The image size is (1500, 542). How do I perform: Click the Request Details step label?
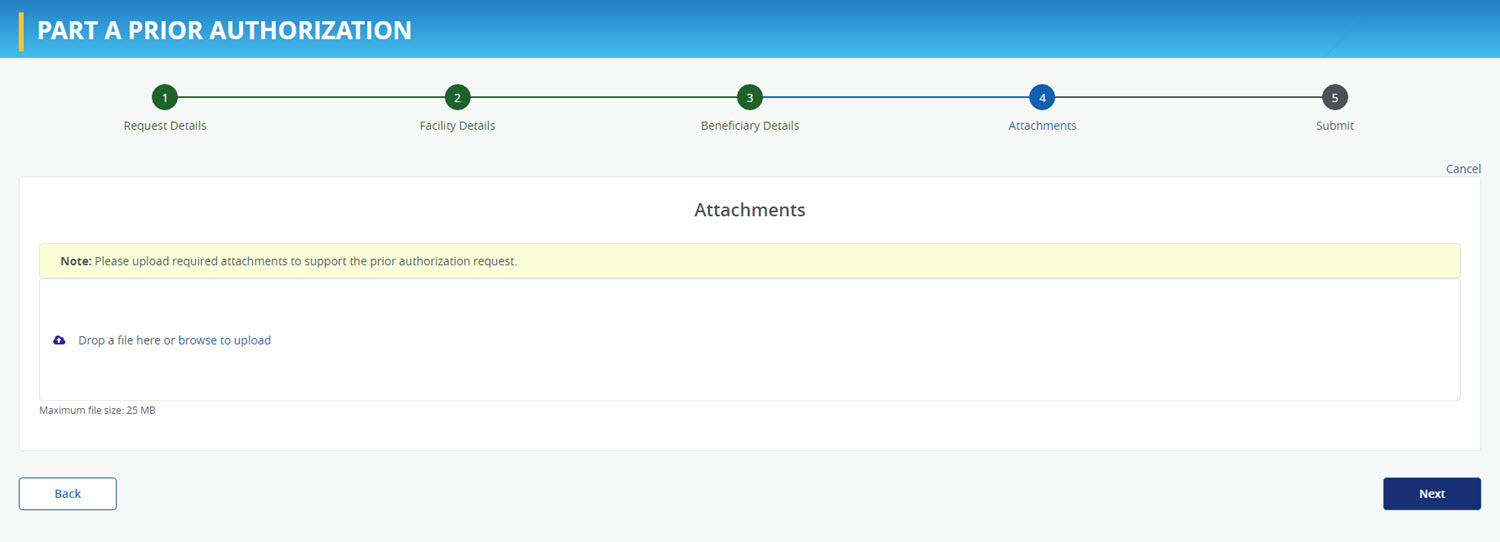tap(165, 126)
